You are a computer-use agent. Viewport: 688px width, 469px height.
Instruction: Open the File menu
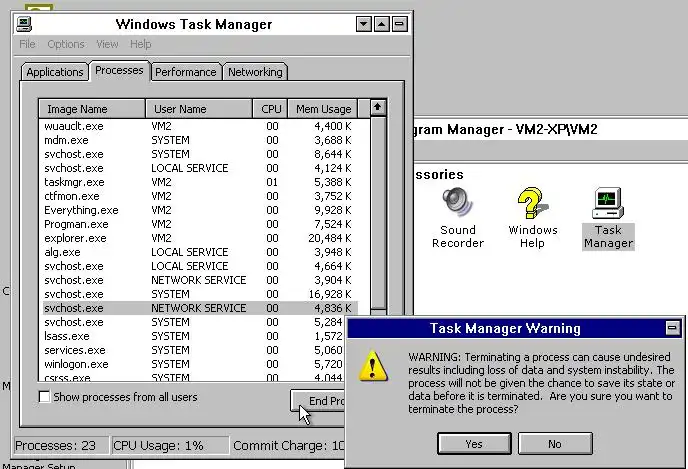click(x=27, y=44)
